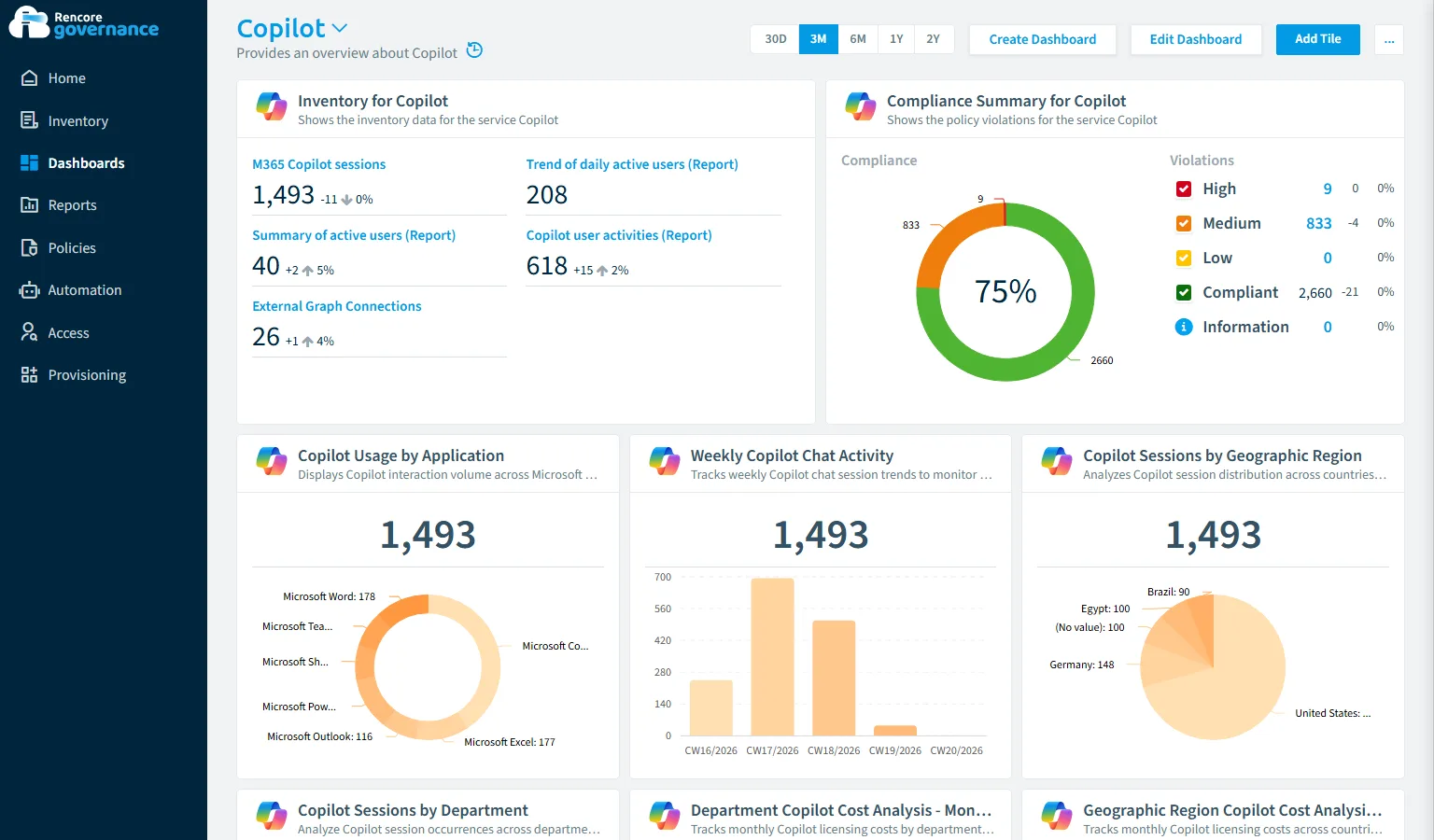
Task: Click Copilot icon on Inventory for Copilot tile
Action: coord(272,106)
